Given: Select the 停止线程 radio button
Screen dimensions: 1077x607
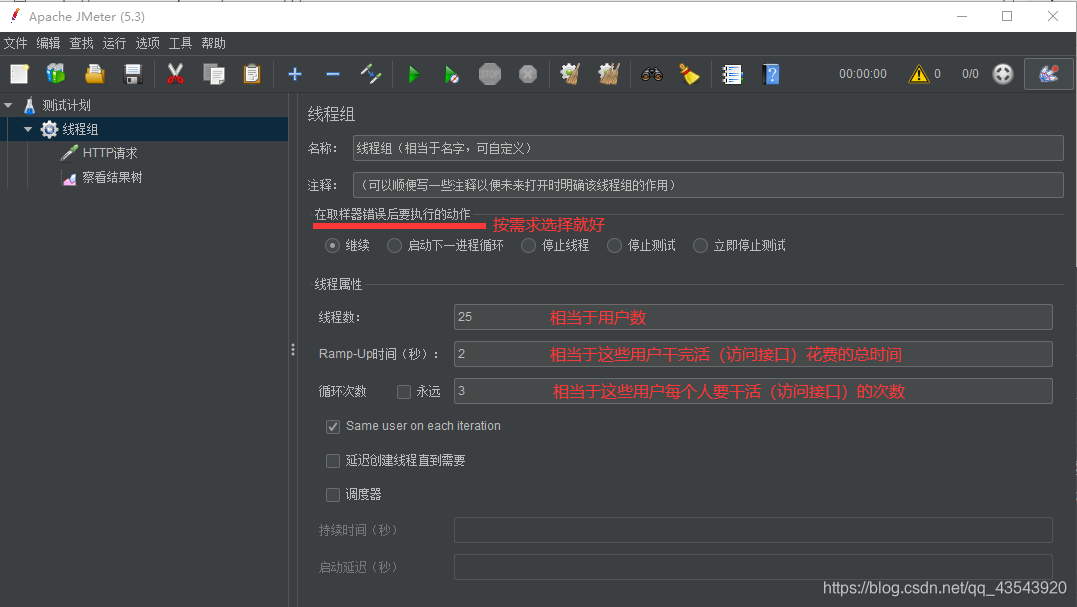Looking at the screenshot, I should coord(528,245).
